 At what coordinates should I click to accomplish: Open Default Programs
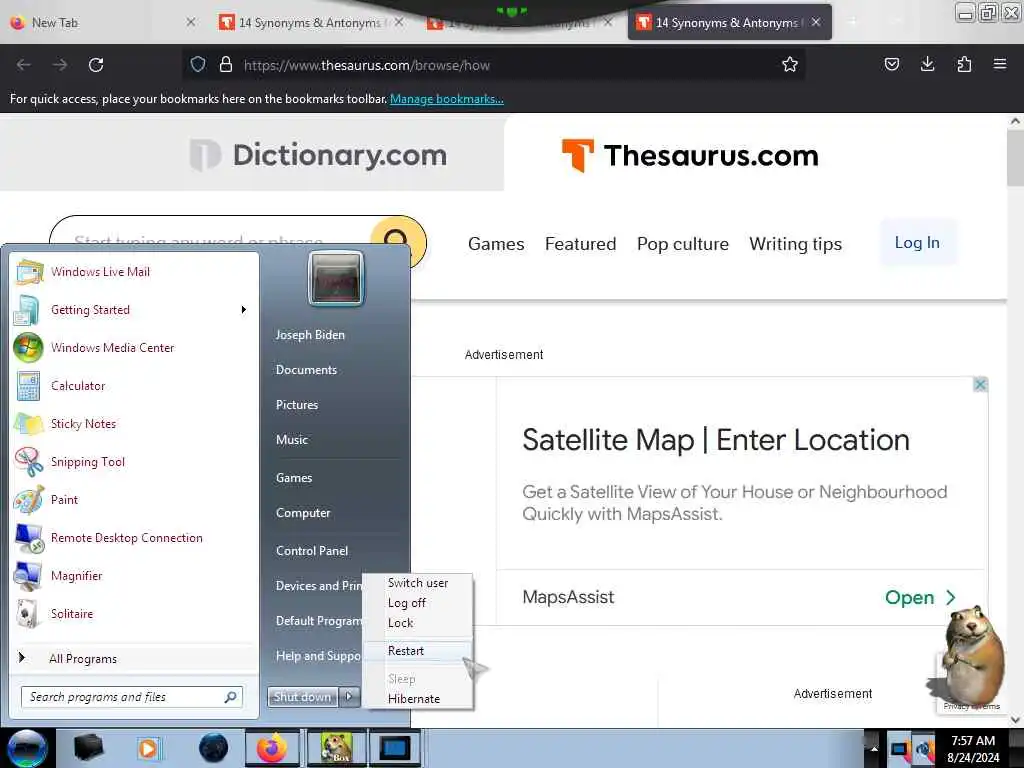pyautogui.click(x=318, y=620)
